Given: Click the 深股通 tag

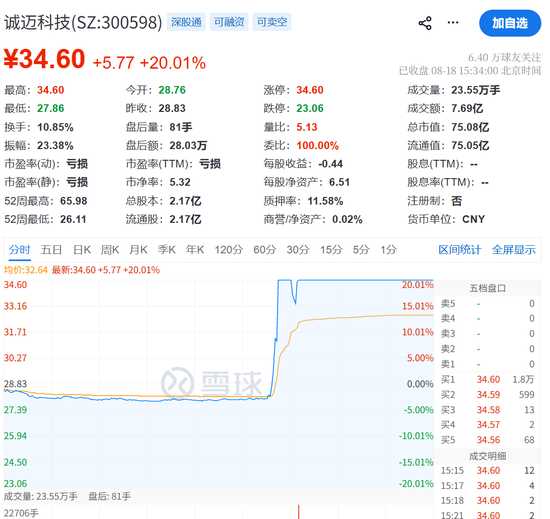Looking at the screenshot, I should coord(186,22).
